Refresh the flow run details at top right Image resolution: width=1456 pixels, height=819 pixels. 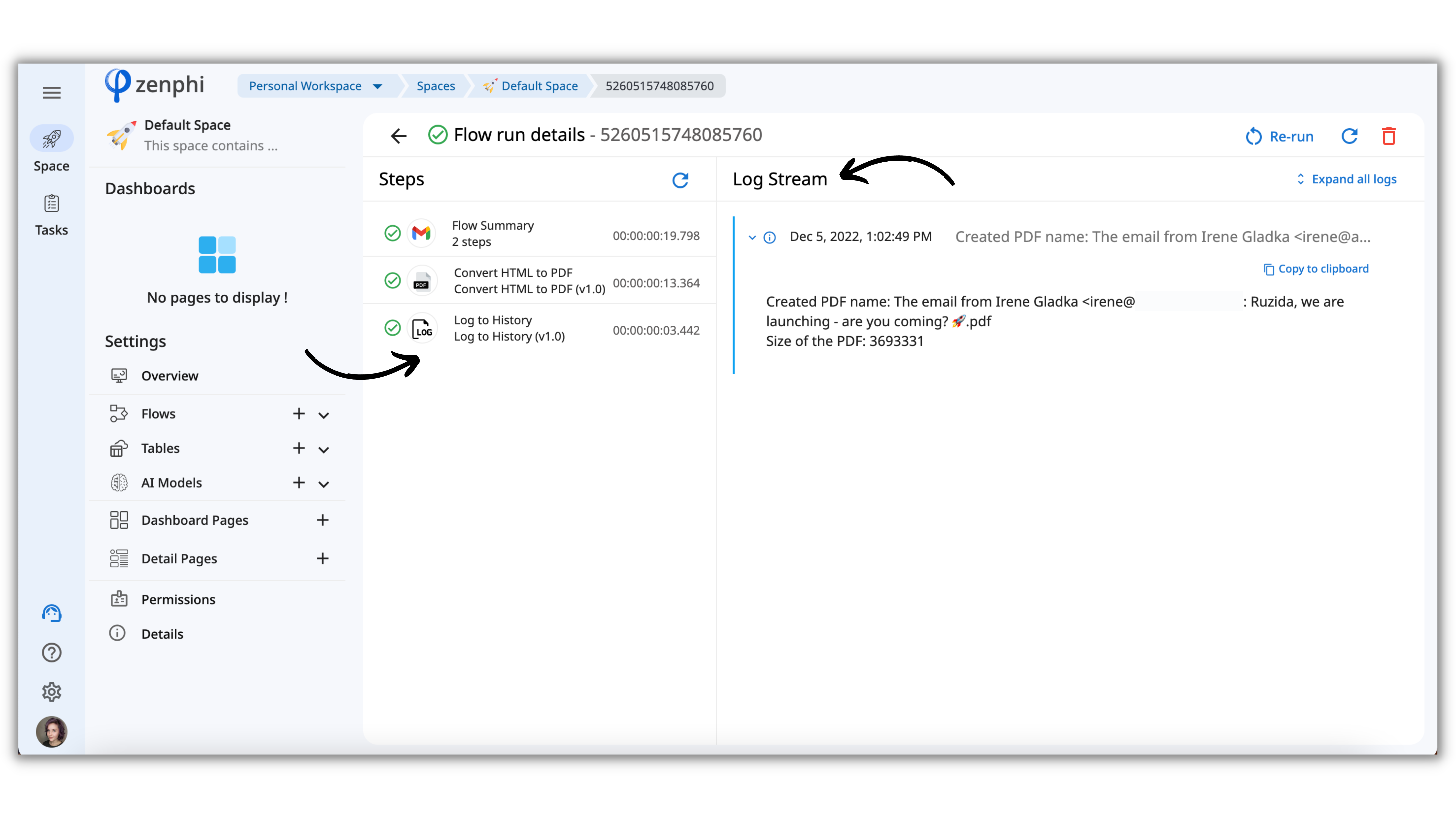[x=1349, y=136]
